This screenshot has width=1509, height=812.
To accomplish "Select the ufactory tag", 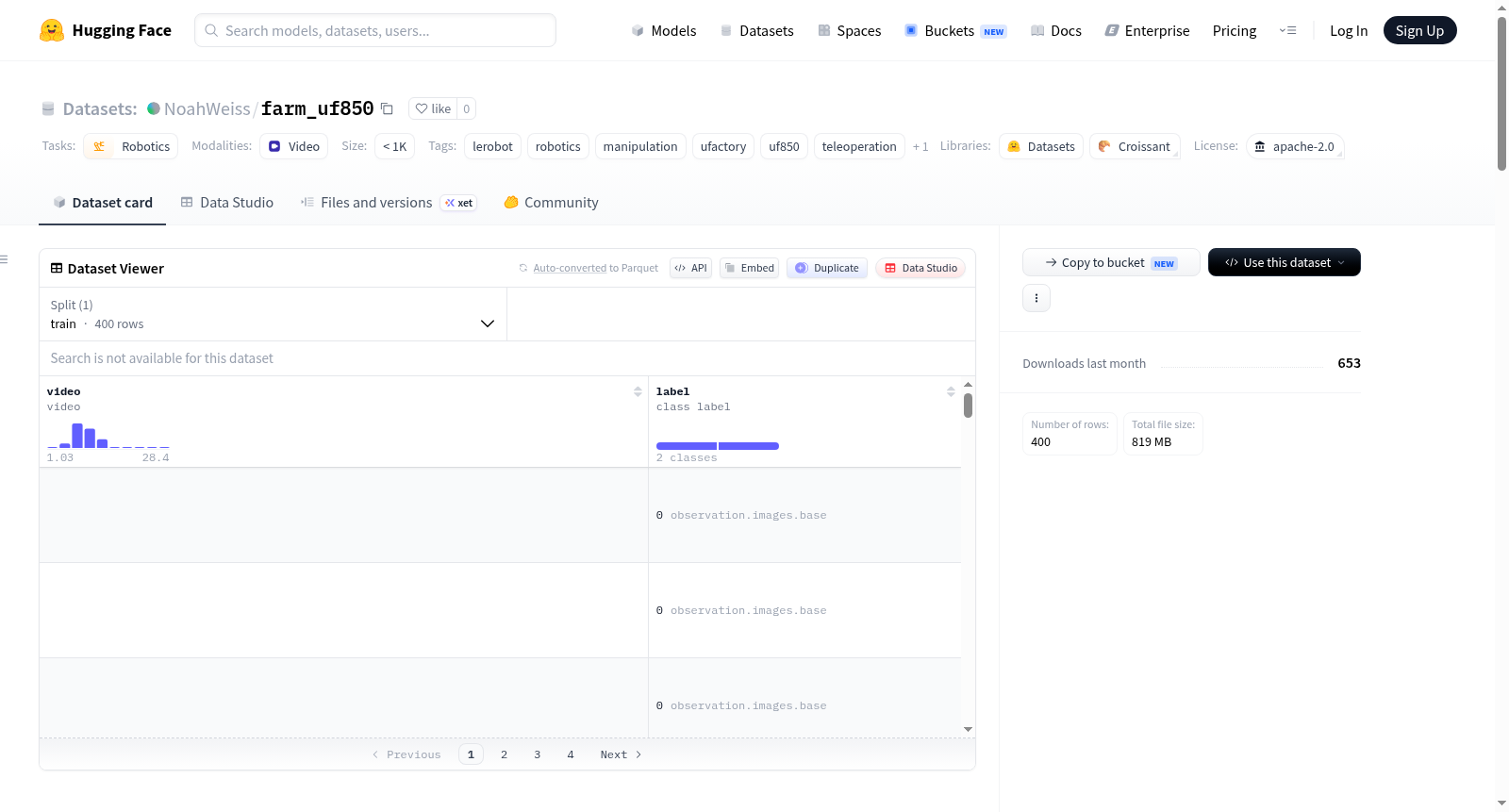I will (723, 146).
